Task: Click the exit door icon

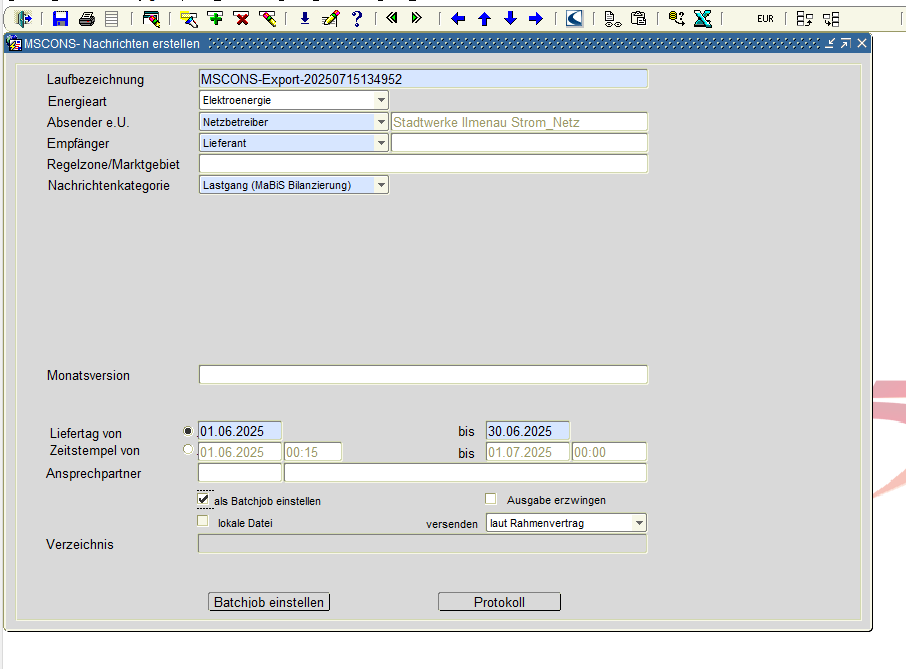Action: pyautogui.click(x=23, y=18)
